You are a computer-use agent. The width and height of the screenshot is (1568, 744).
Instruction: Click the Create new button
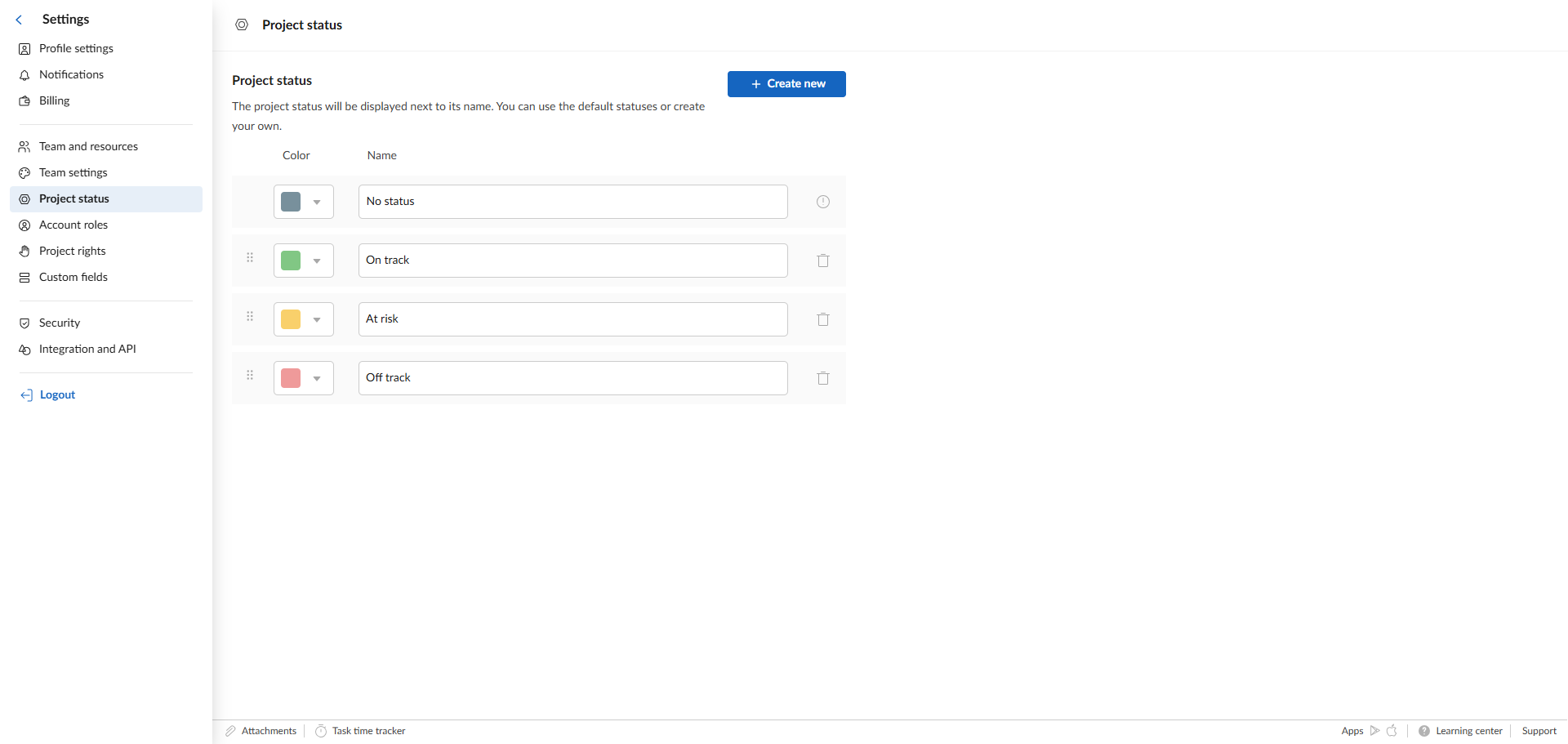(x=786, y=84)
